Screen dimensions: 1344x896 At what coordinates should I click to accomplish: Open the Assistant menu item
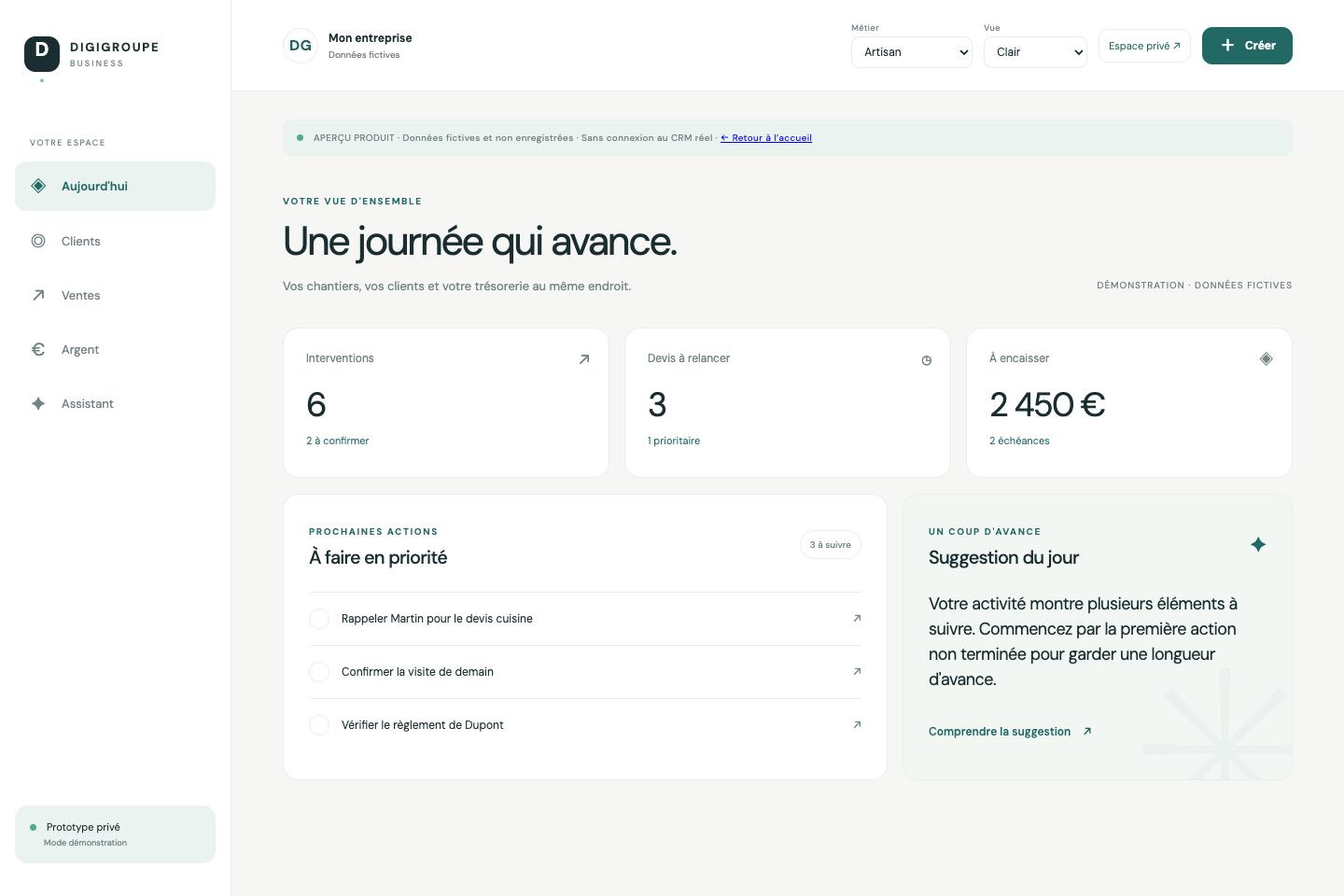115,403
